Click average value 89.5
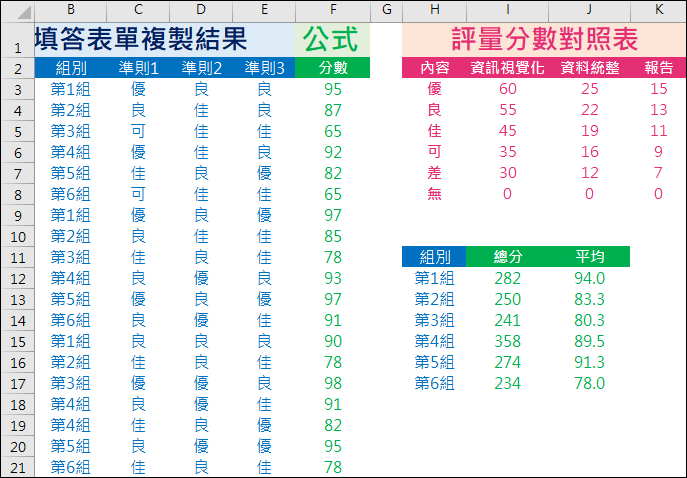Viewport: 687px width, 478px height. click(589, 341)
